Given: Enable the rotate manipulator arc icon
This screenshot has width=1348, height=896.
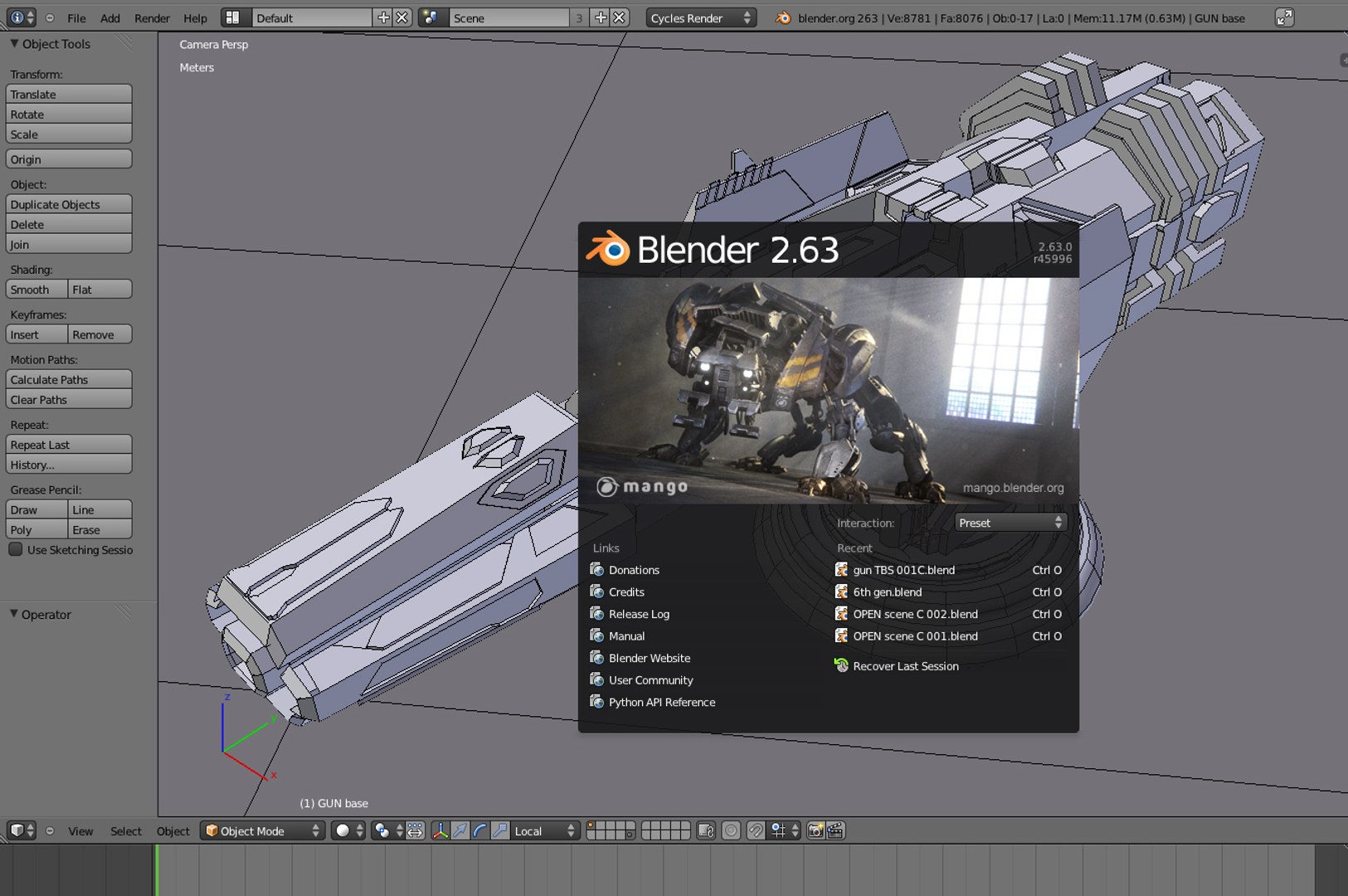Looking at the screenshot, I should (480, 830).
